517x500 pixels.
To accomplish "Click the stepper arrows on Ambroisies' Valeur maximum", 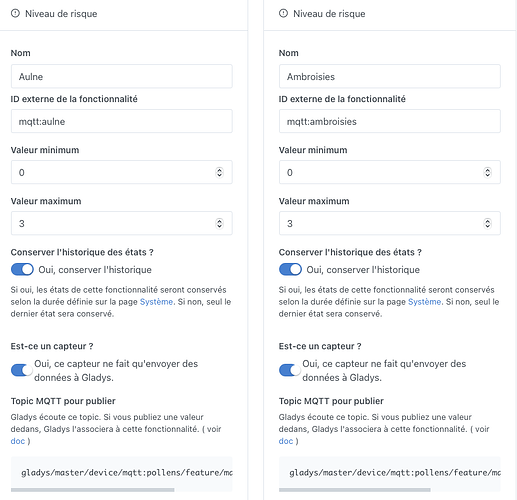I will click(x=487, y=223).
